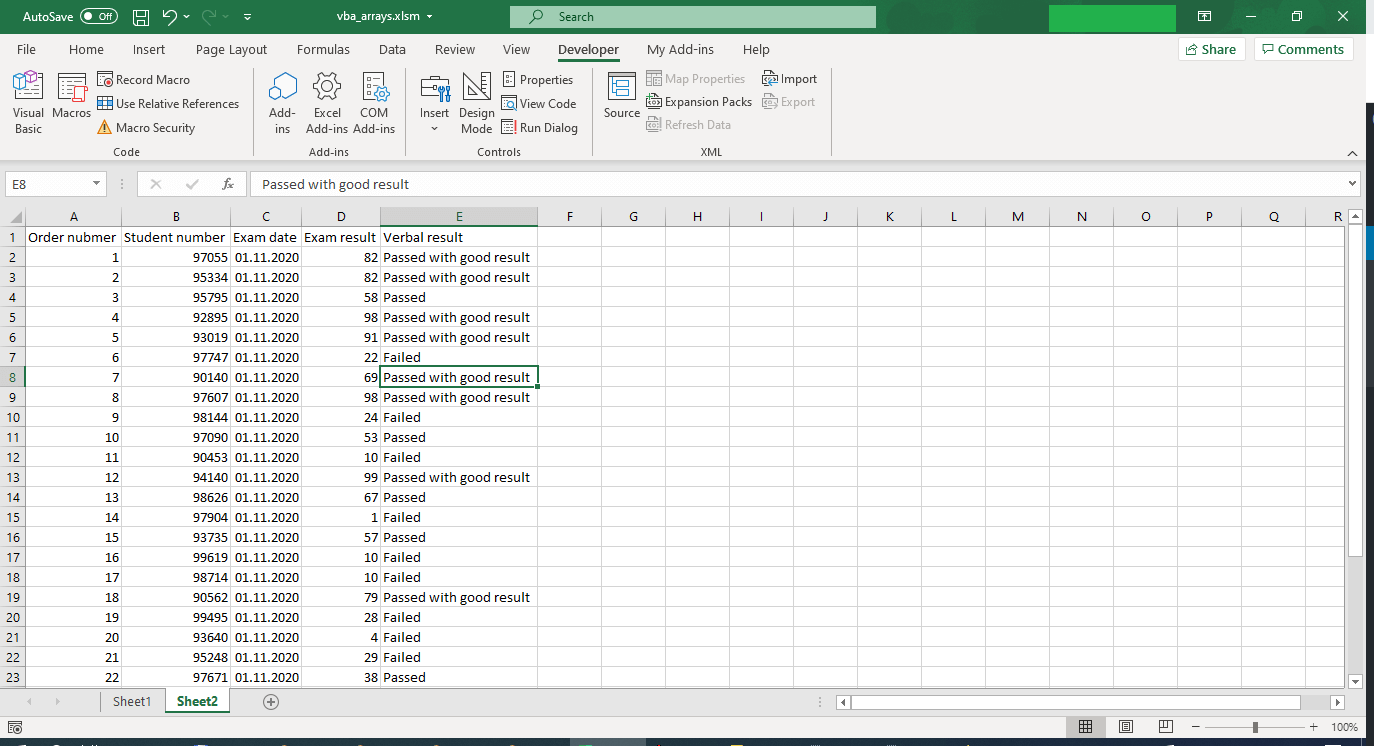Expand the formula bar

point(1353,184)
